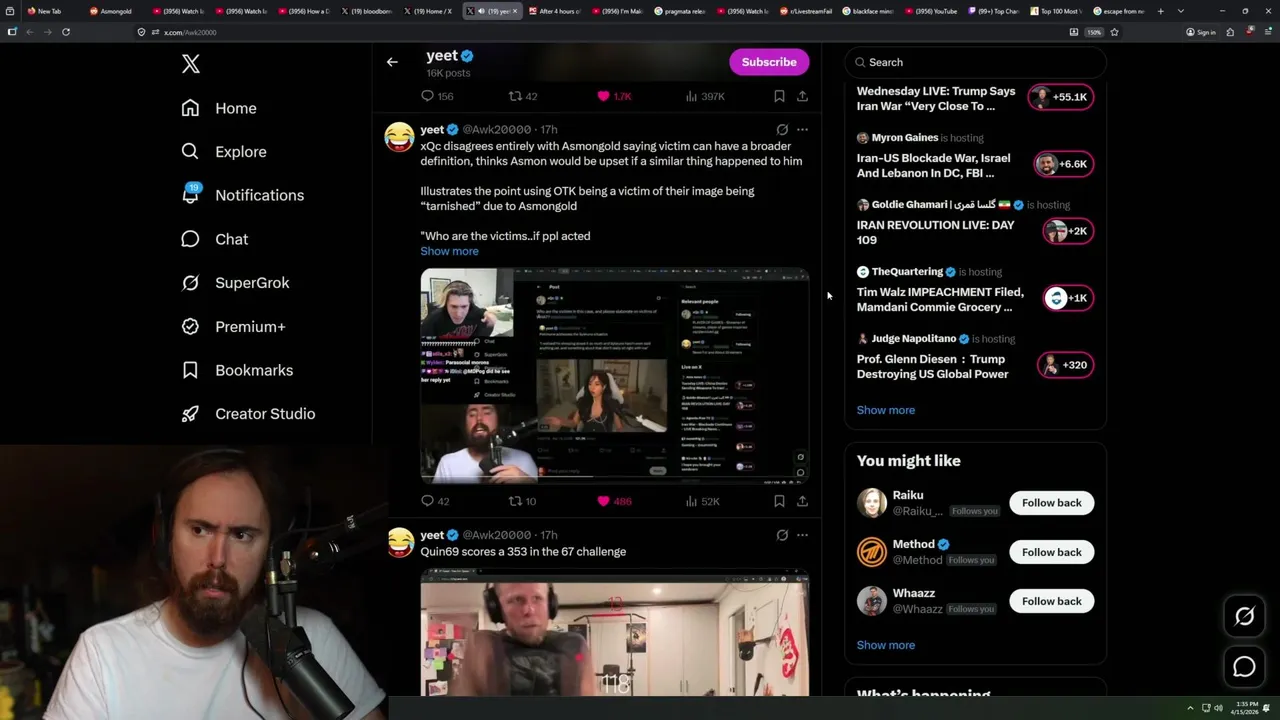Reply to the post with 156 comments
This screenshot has height=720, width=1280.
coord(437,96)
